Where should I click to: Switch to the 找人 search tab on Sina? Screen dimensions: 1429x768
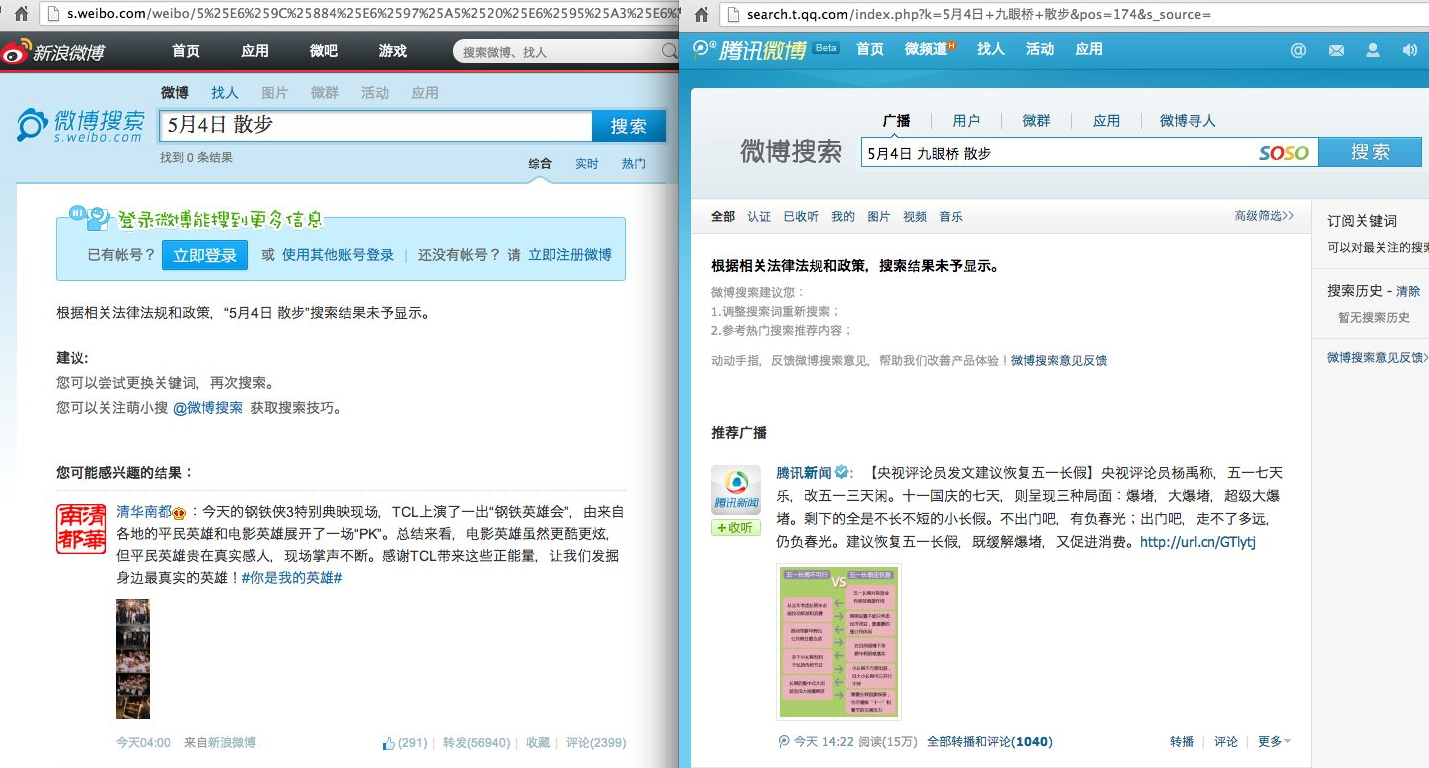coord(225,93)
